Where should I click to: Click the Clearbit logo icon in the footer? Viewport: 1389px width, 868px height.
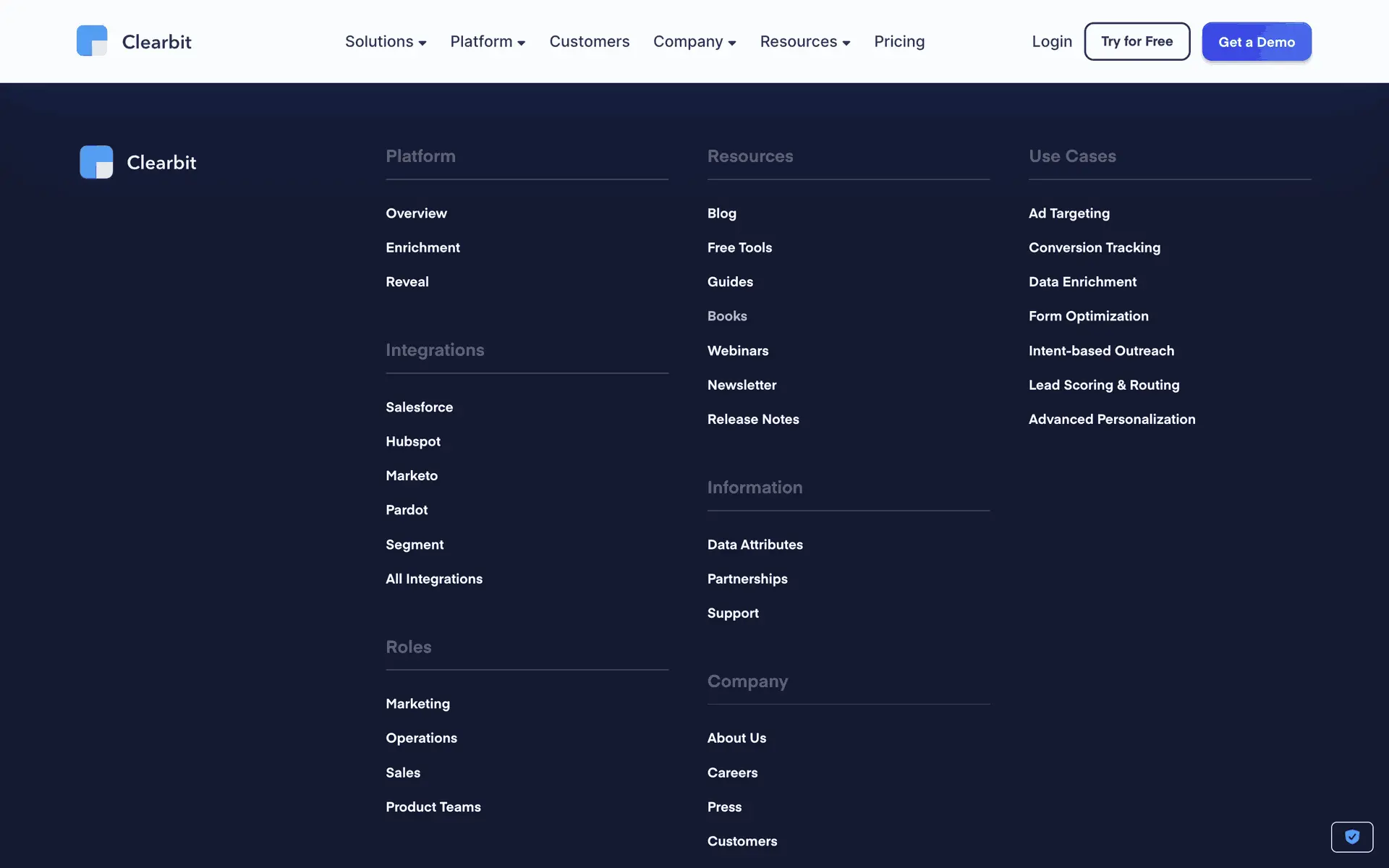click(96, 162)
